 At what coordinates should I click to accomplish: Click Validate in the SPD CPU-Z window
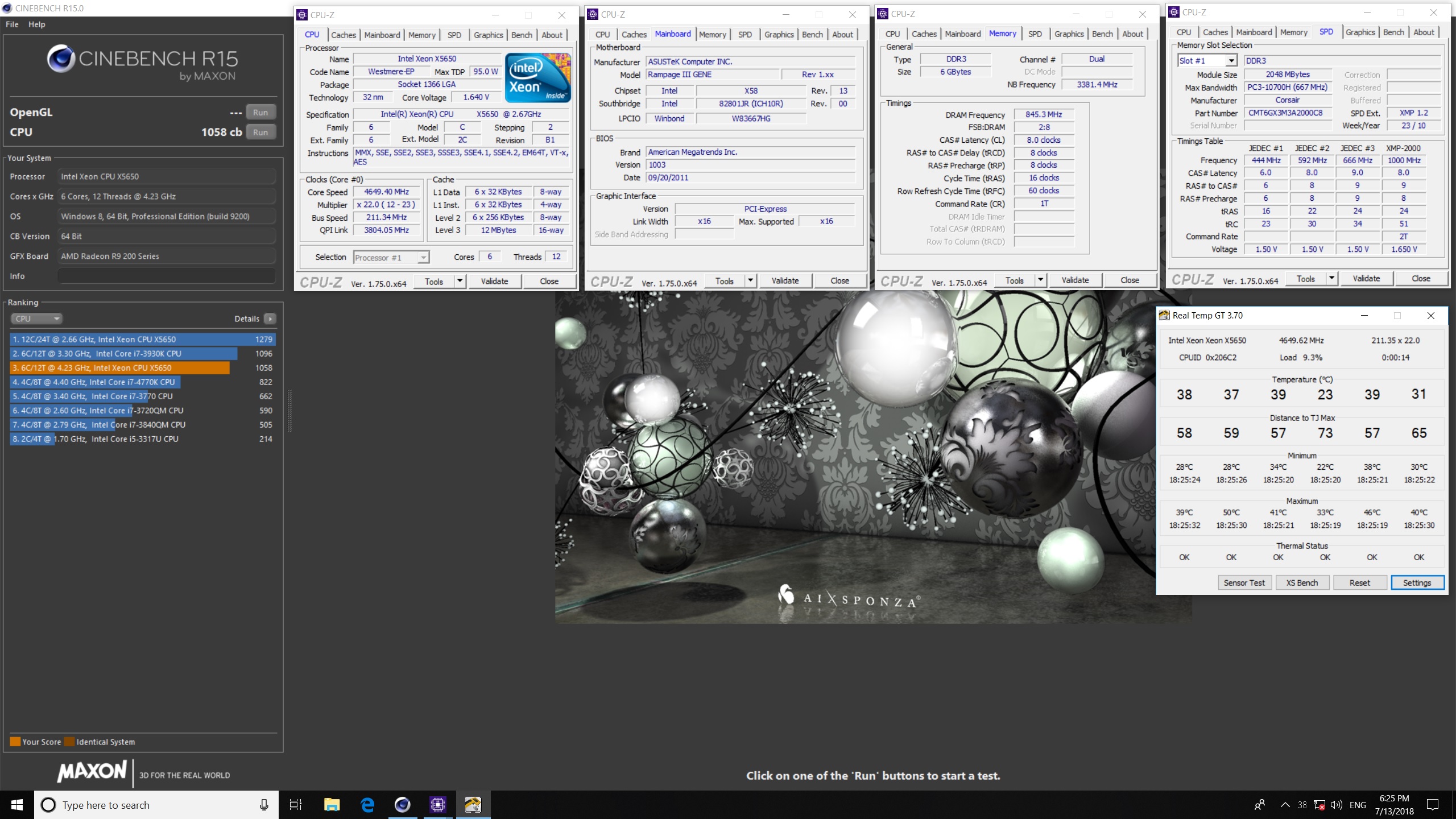tap(1366, 278)
